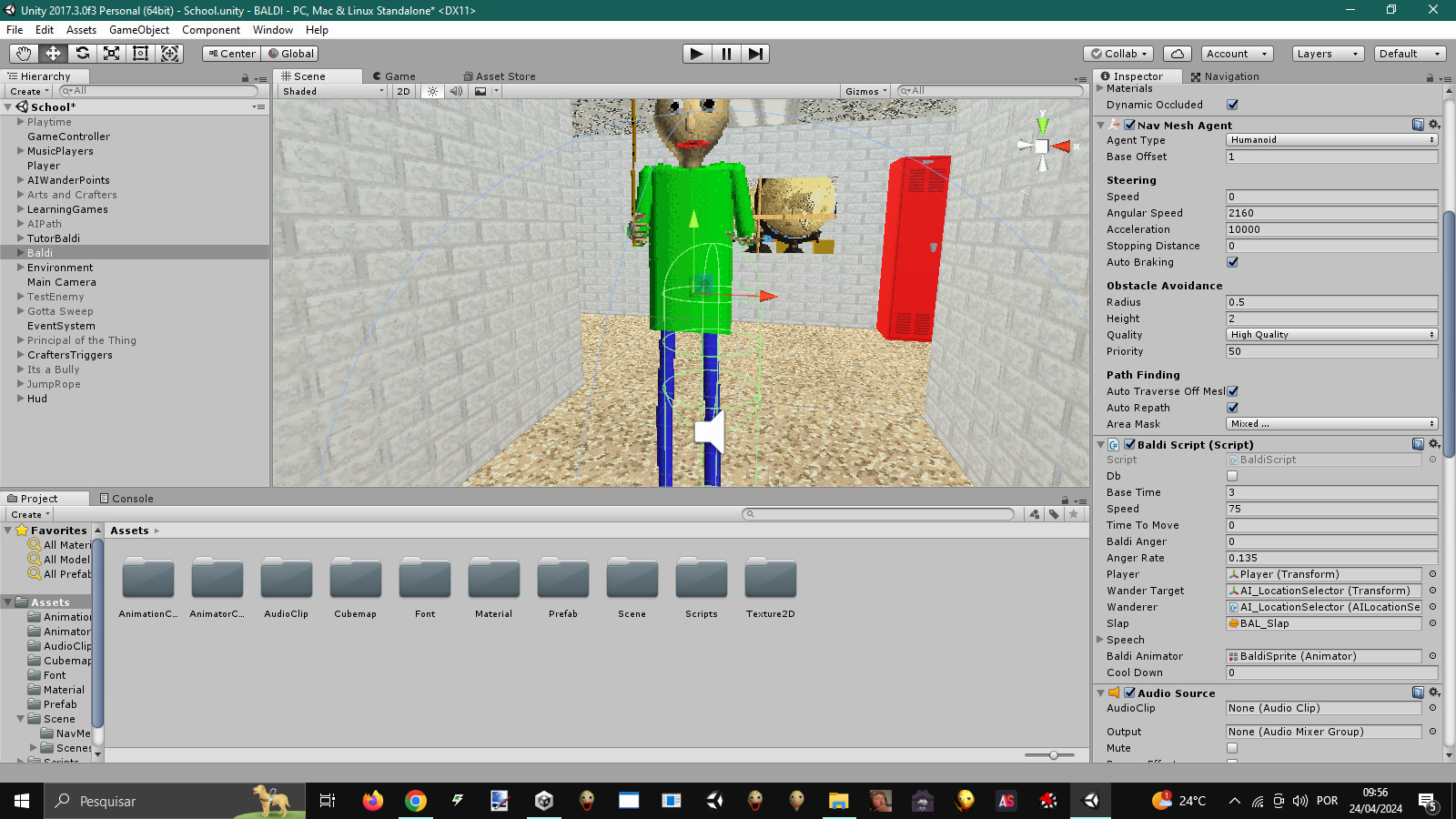This screenshot has width=1456, height=819.
Task: Open the Baldi Script component settings gear
Action: tap(1433, 444)
